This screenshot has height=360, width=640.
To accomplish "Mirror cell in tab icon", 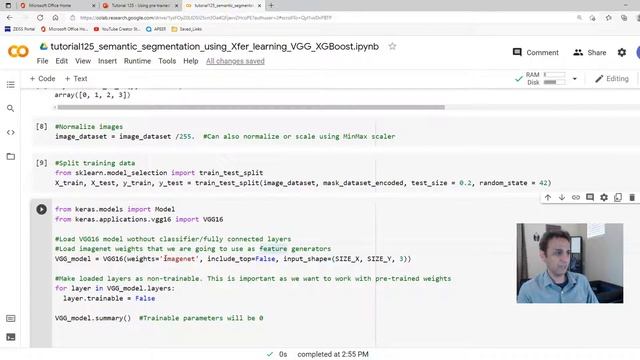I will coord(618,198).
